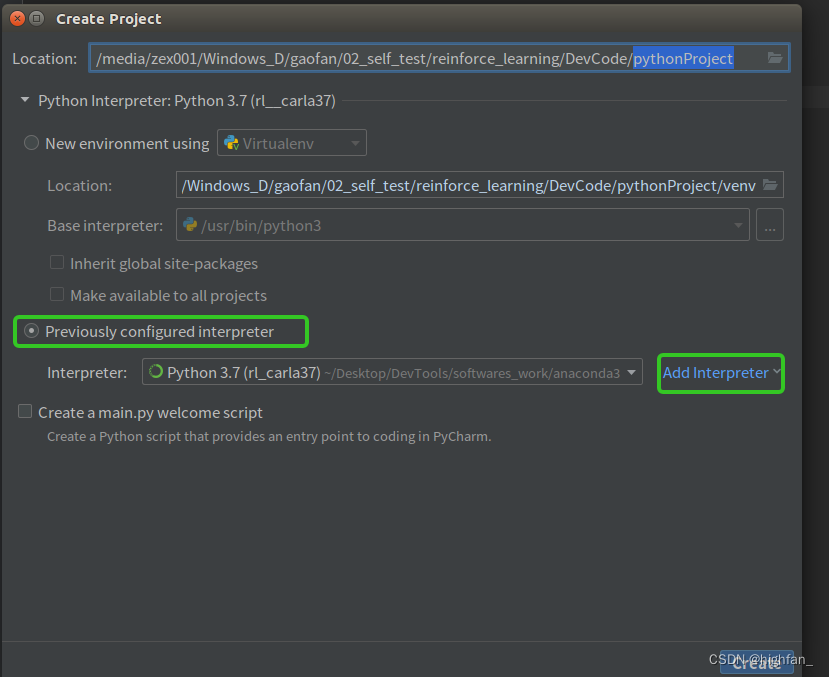This screenshot has height=677, width=829.
Task: Open the Add Interpreter chevron menu
Action: (x=775, y=372)
